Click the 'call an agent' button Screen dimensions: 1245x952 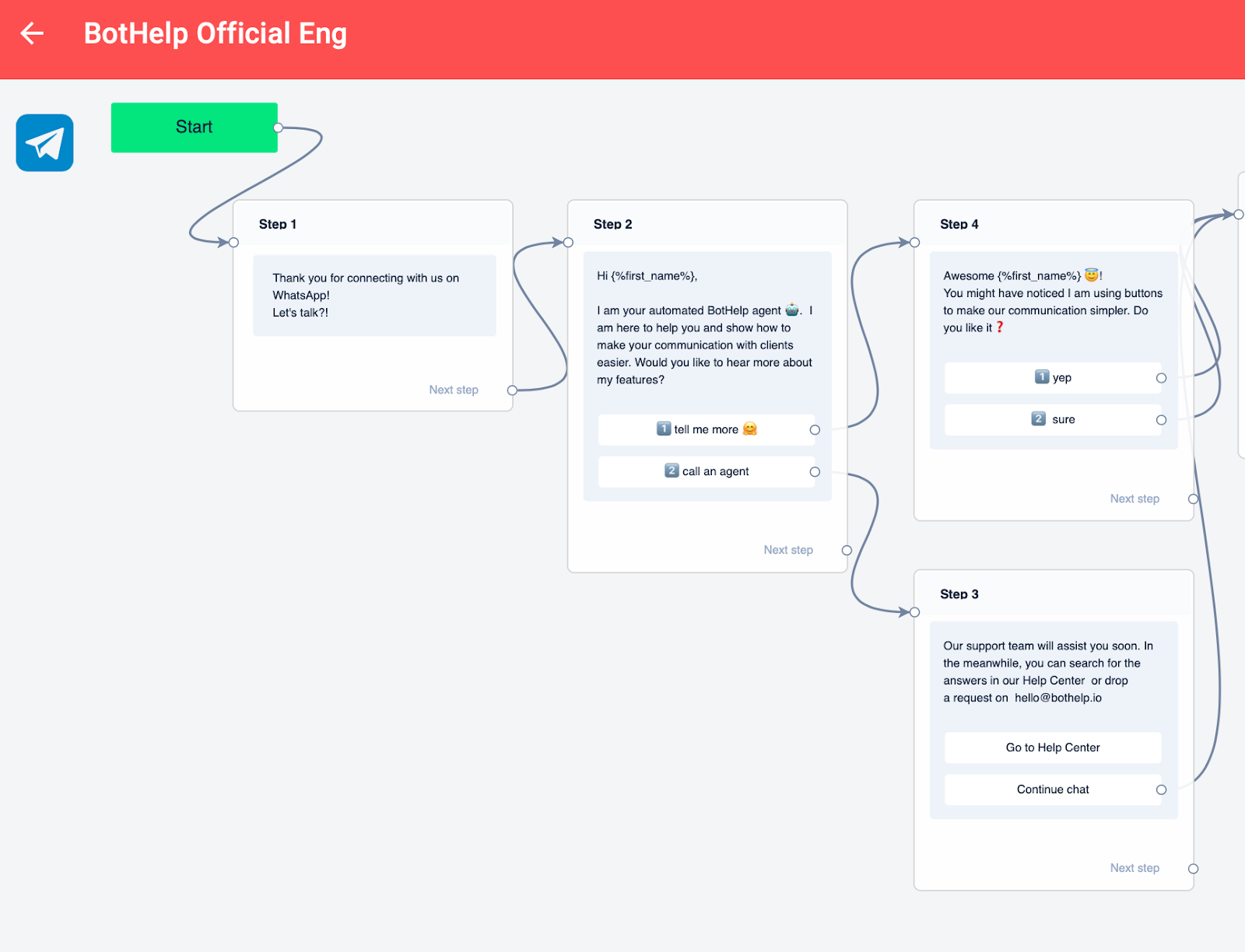point(706,471)
